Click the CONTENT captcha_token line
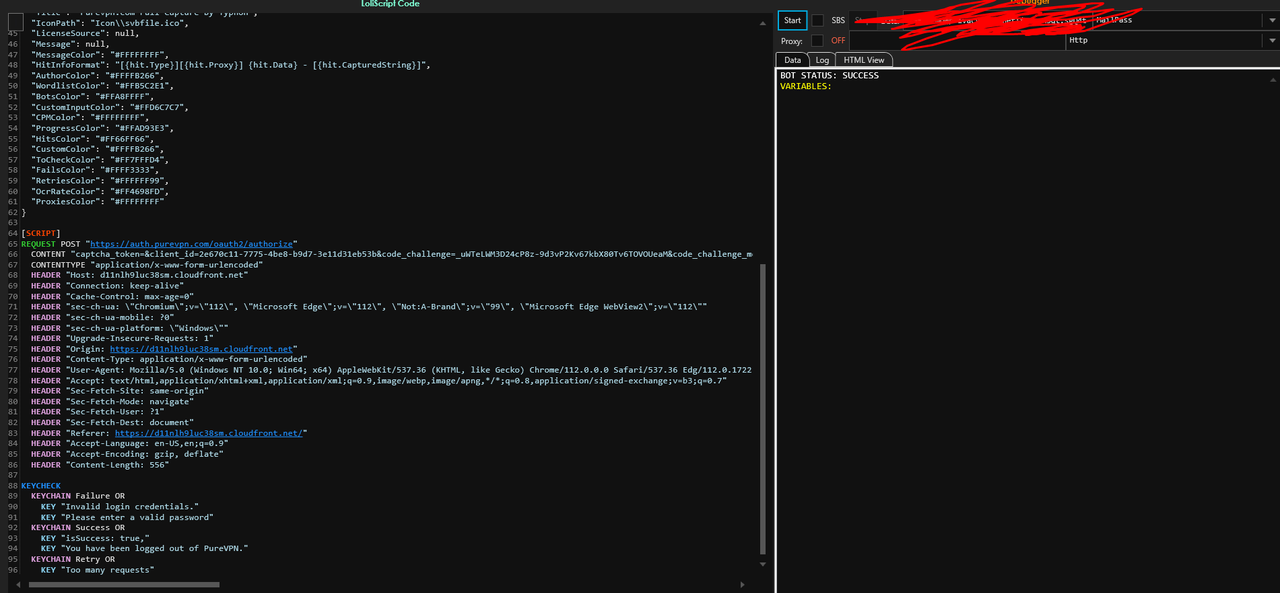Screen dimensions: 1280x593 click(x=391, y=254)
